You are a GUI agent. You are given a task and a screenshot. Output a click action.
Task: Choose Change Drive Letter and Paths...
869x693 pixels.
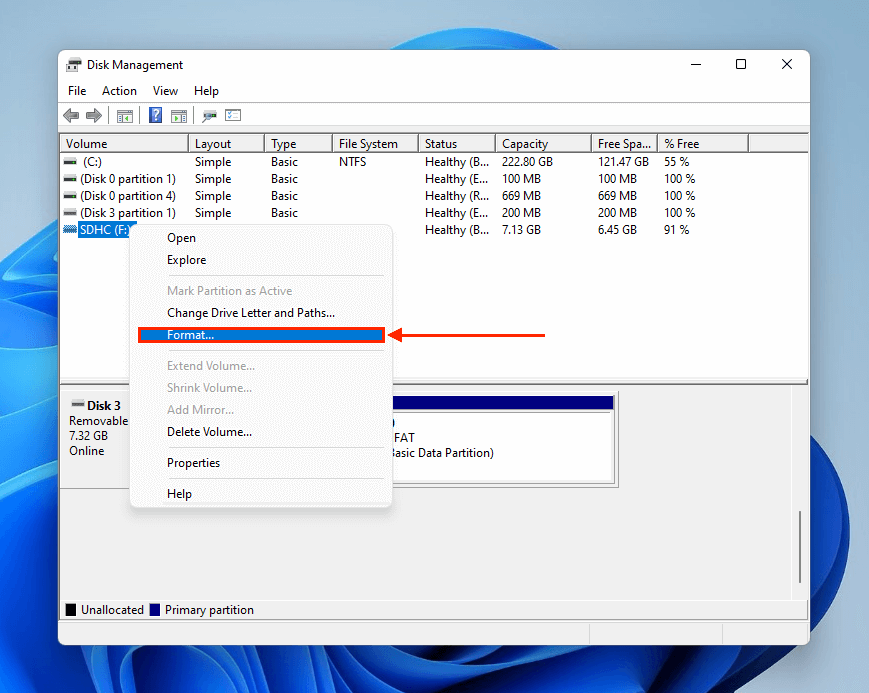[250, 313]
